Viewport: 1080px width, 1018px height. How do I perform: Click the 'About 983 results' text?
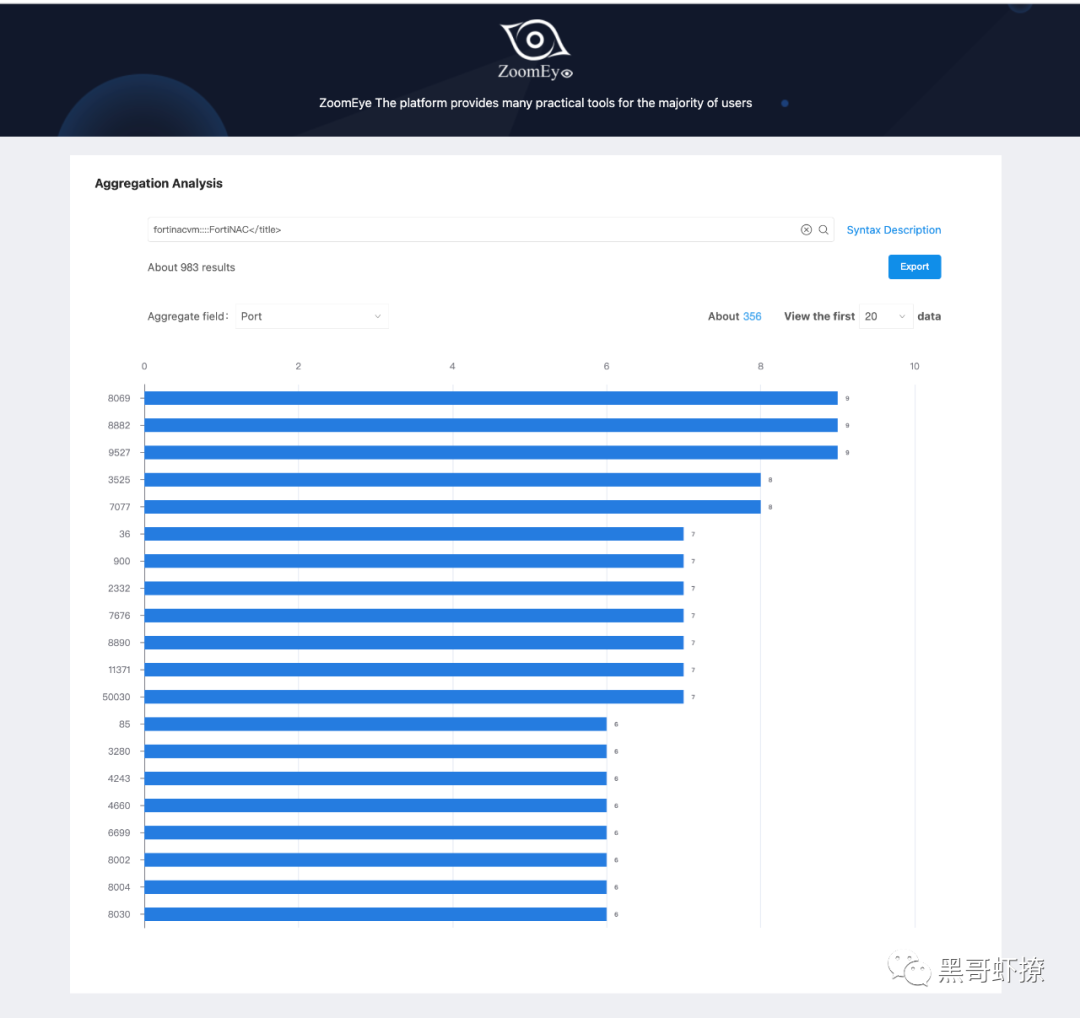[x=191, y=267]
